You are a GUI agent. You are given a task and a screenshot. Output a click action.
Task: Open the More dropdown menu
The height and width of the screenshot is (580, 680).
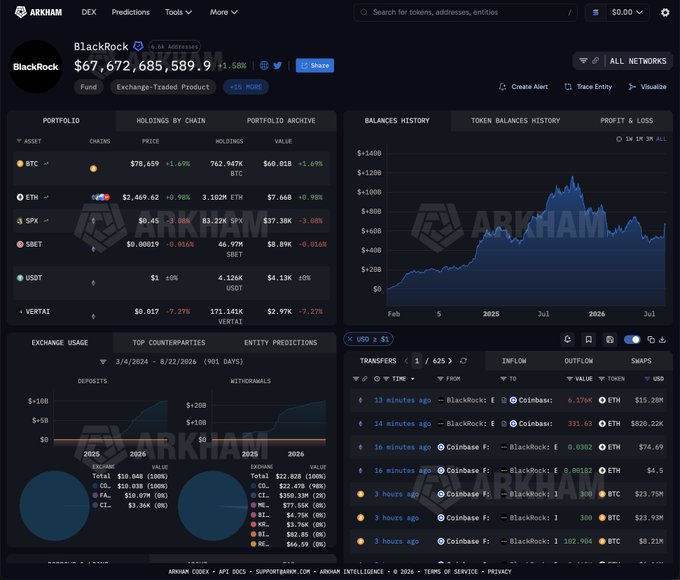tap(223, 12)
